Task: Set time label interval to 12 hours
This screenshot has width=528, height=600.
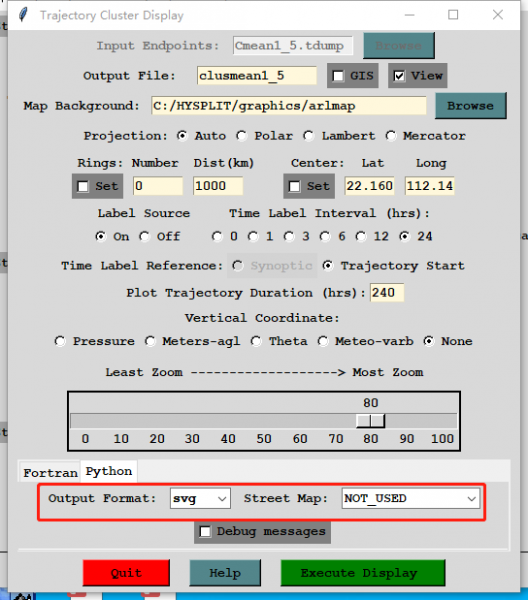Action: (361, 236)
